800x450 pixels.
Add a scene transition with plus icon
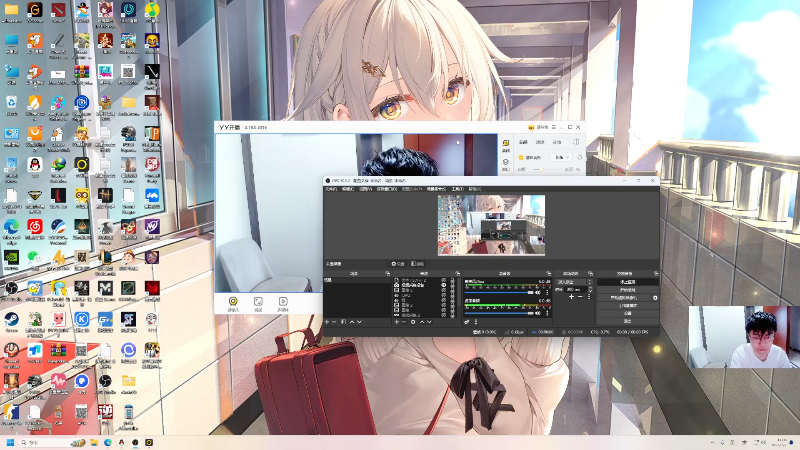click(571, 297)
